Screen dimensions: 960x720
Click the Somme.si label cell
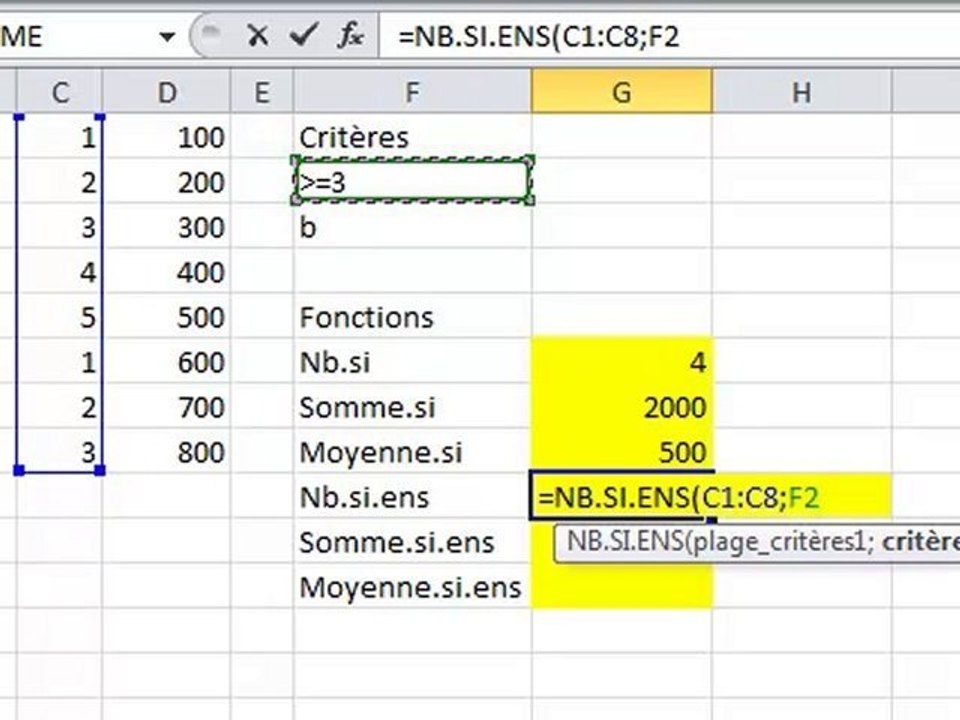coord(413,407)
